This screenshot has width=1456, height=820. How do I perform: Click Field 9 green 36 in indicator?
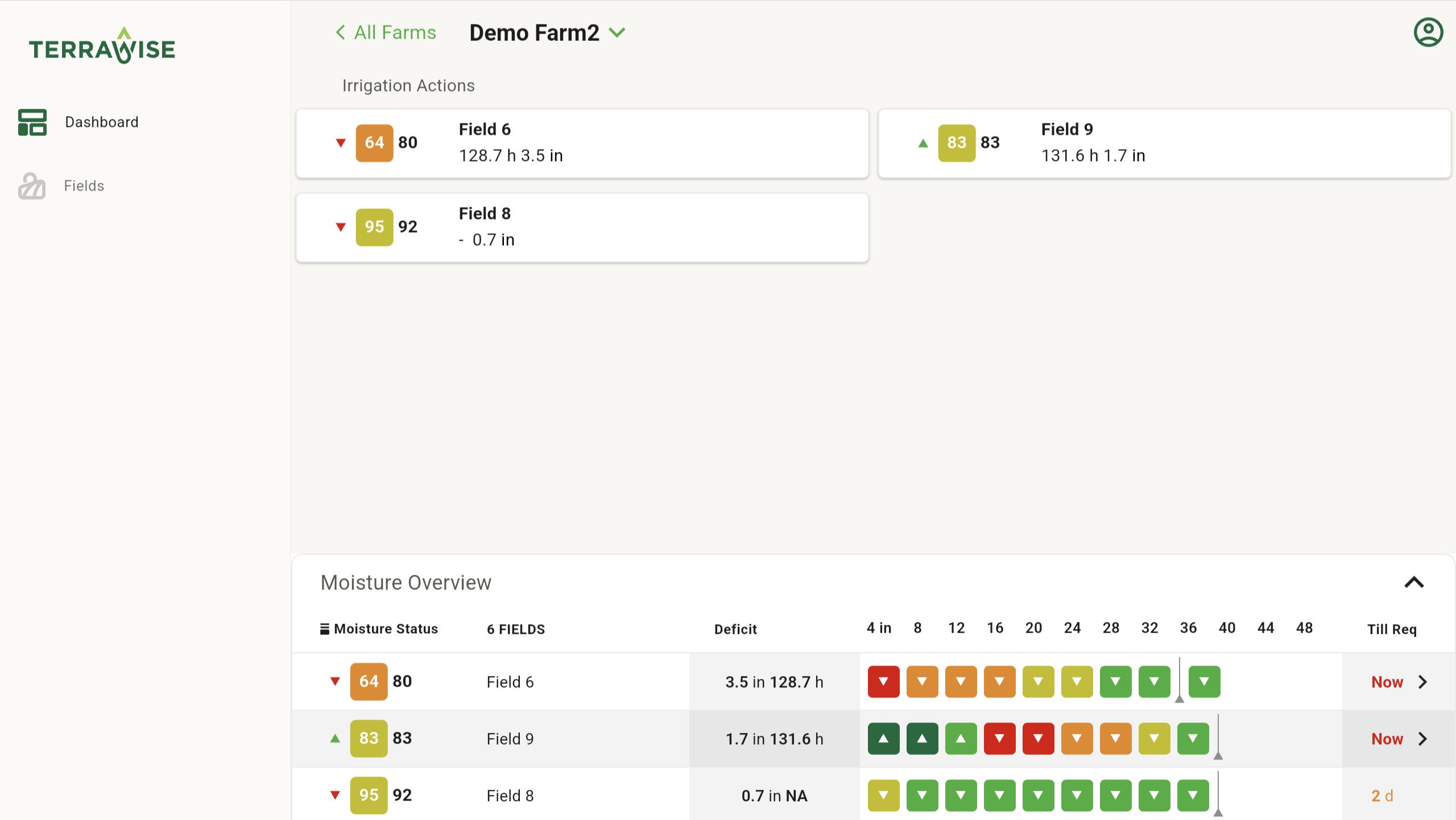(1193, 739)
